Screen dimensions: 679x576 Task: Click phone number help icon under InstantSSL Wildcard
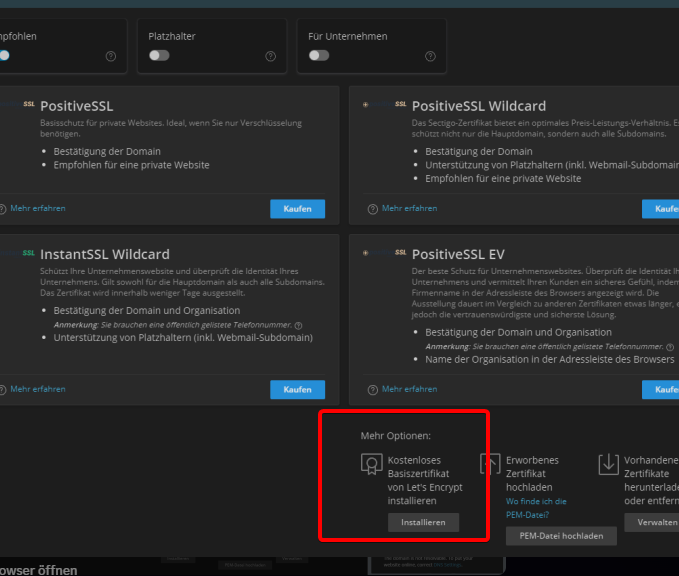coord(298,326)
